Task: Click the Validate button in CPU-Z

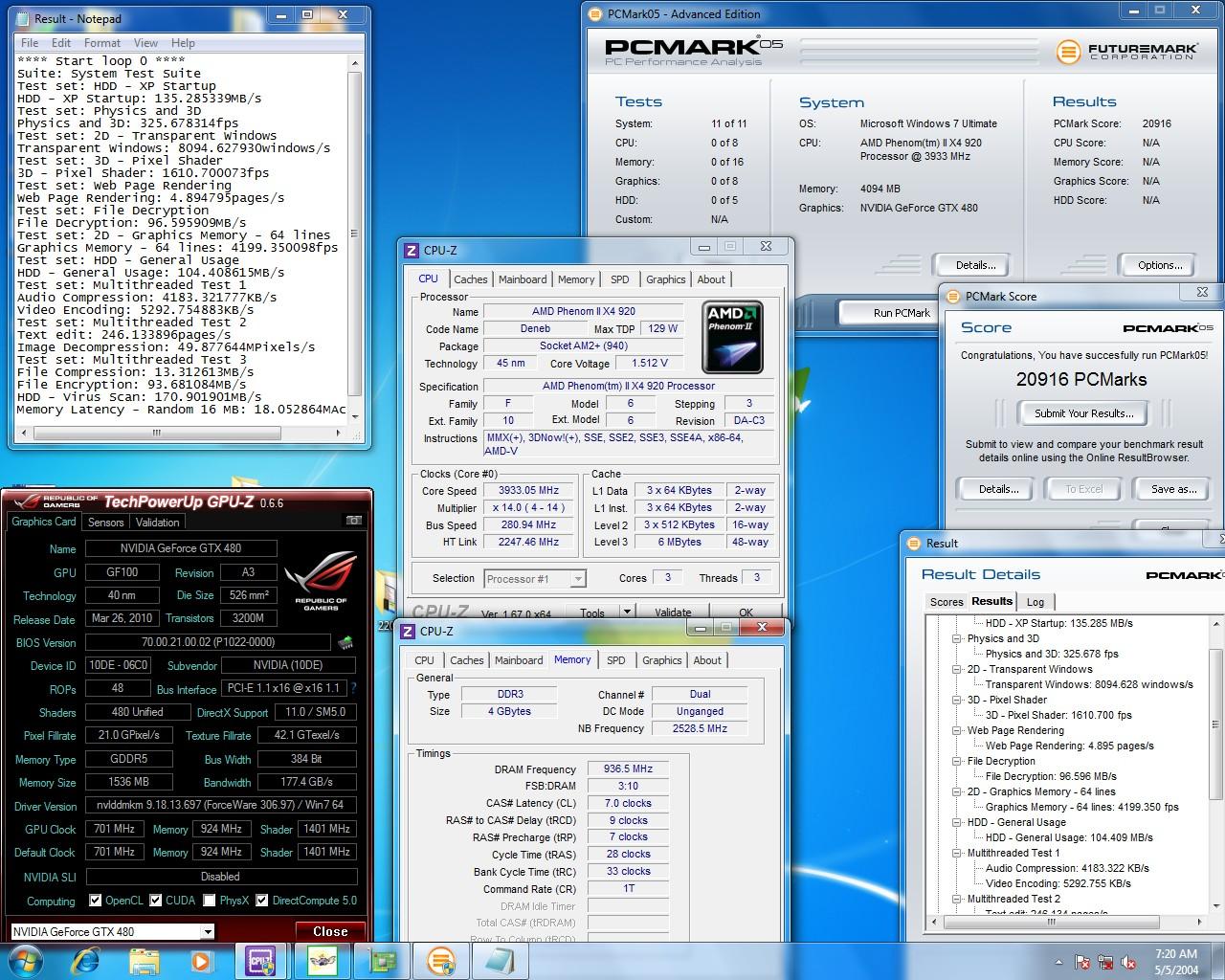Action: pyautogui.click(x=673, y=612)
